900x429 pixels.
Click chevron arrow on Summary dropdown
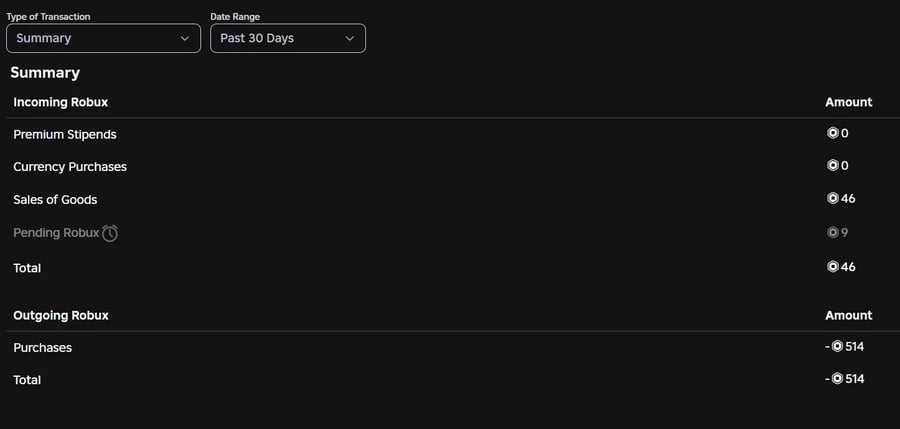click(184, 38)
